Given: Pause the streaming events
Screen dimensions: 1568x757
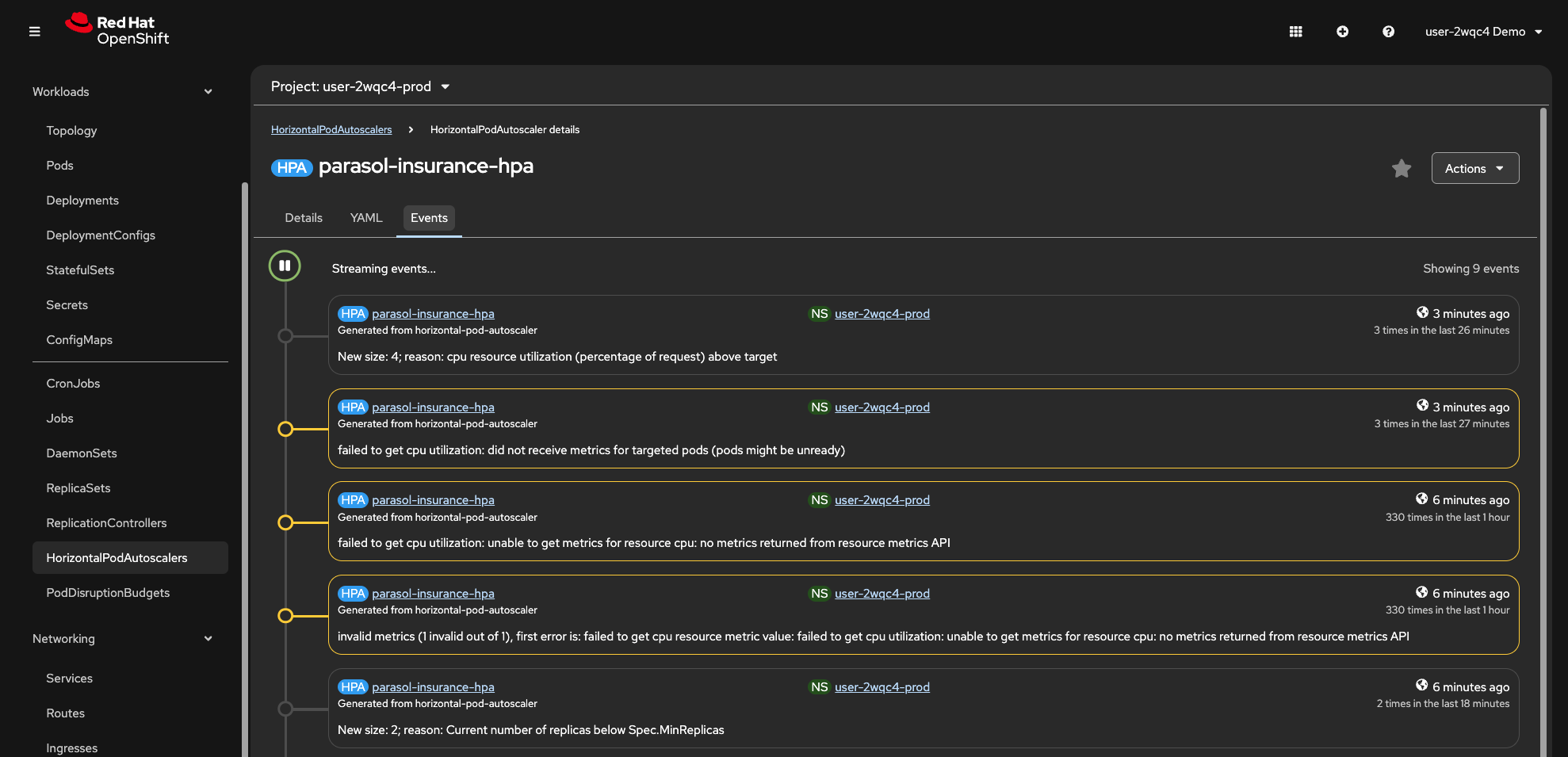Looking at the screenshot, I should [x=285, y=266].
